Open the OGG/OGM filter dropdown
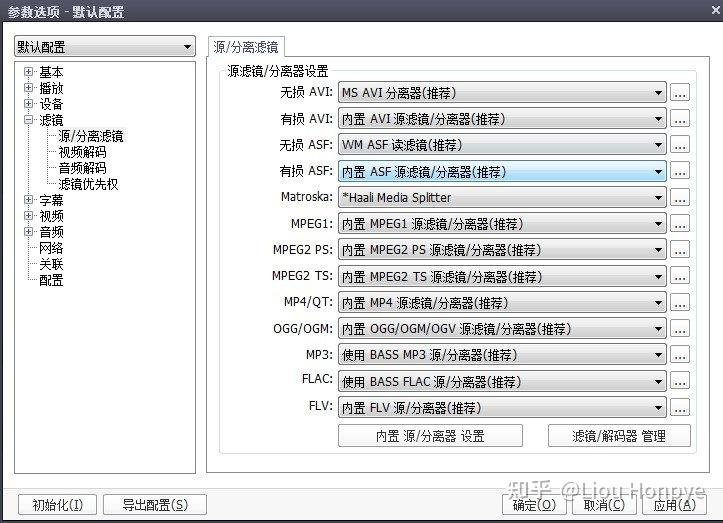The width and height of the screenshot is (723, 523). 502,329
